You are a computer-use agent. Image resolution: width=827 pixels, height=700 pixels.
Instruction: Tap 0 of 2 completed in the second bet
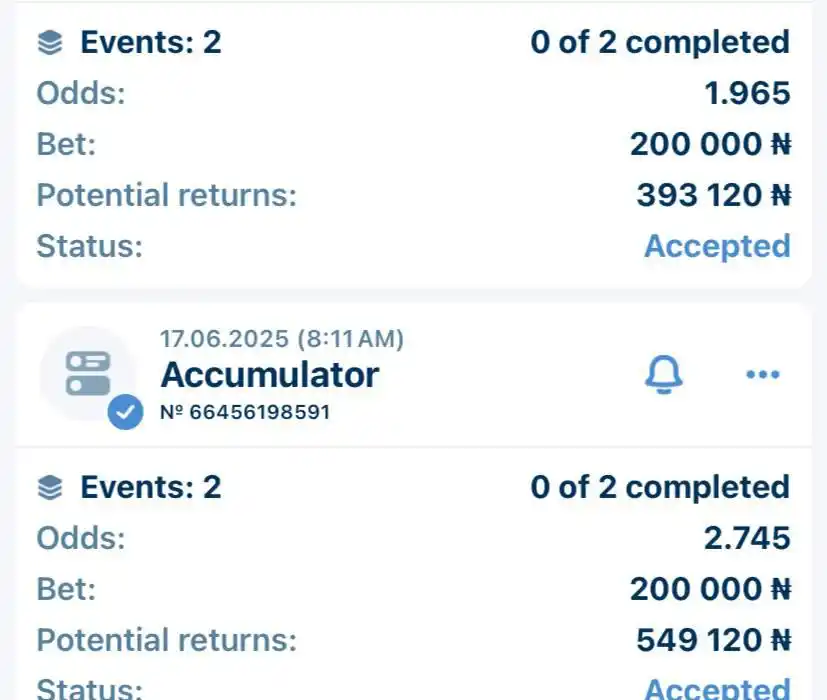click(x=660, y=487)
